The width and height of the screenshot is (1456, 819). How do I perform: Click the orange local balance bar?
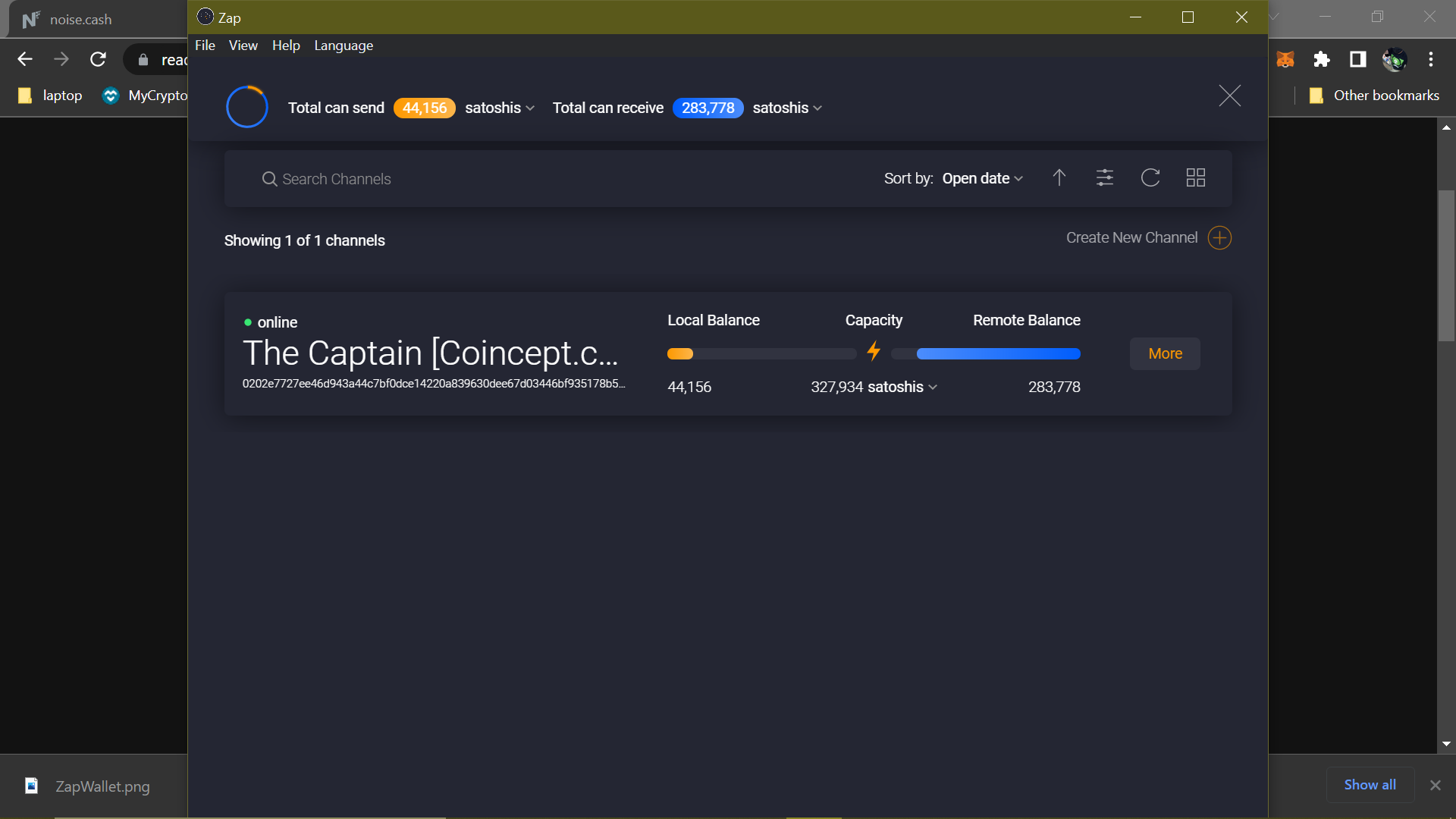[680, 353]
